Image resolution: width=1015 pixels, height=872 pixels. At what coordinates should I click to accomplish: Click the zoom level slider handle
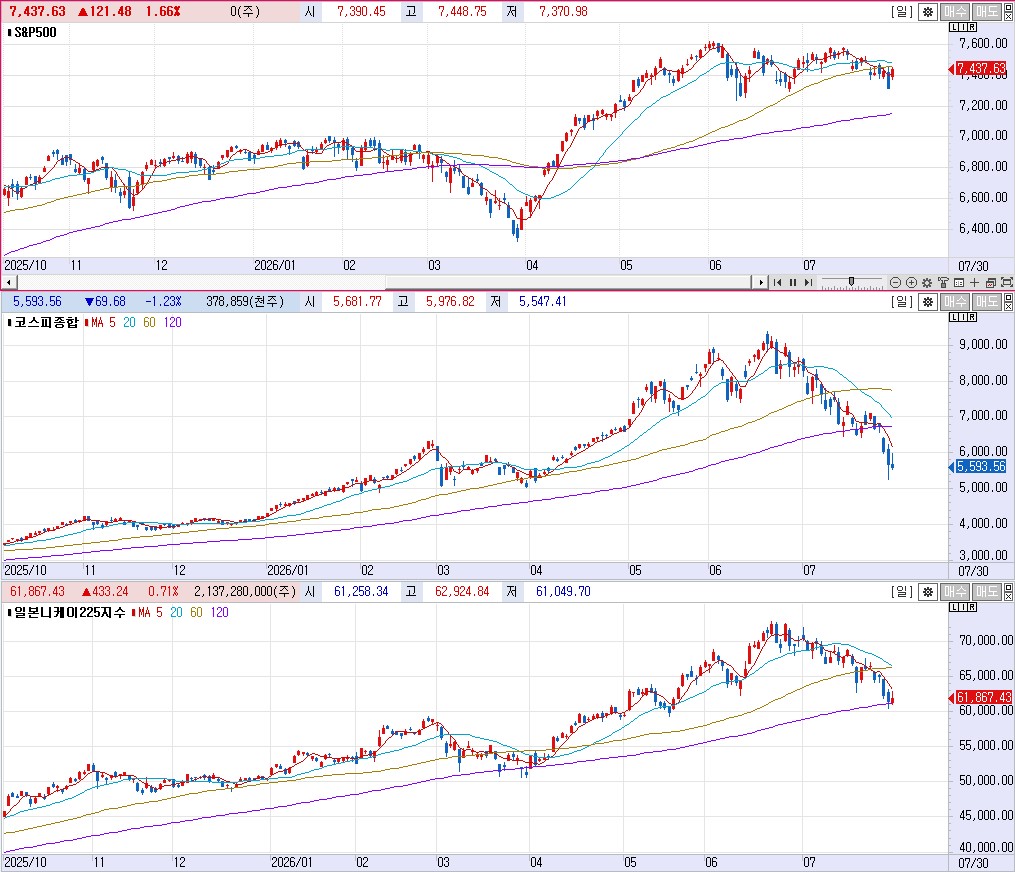(x=851, y=281)
